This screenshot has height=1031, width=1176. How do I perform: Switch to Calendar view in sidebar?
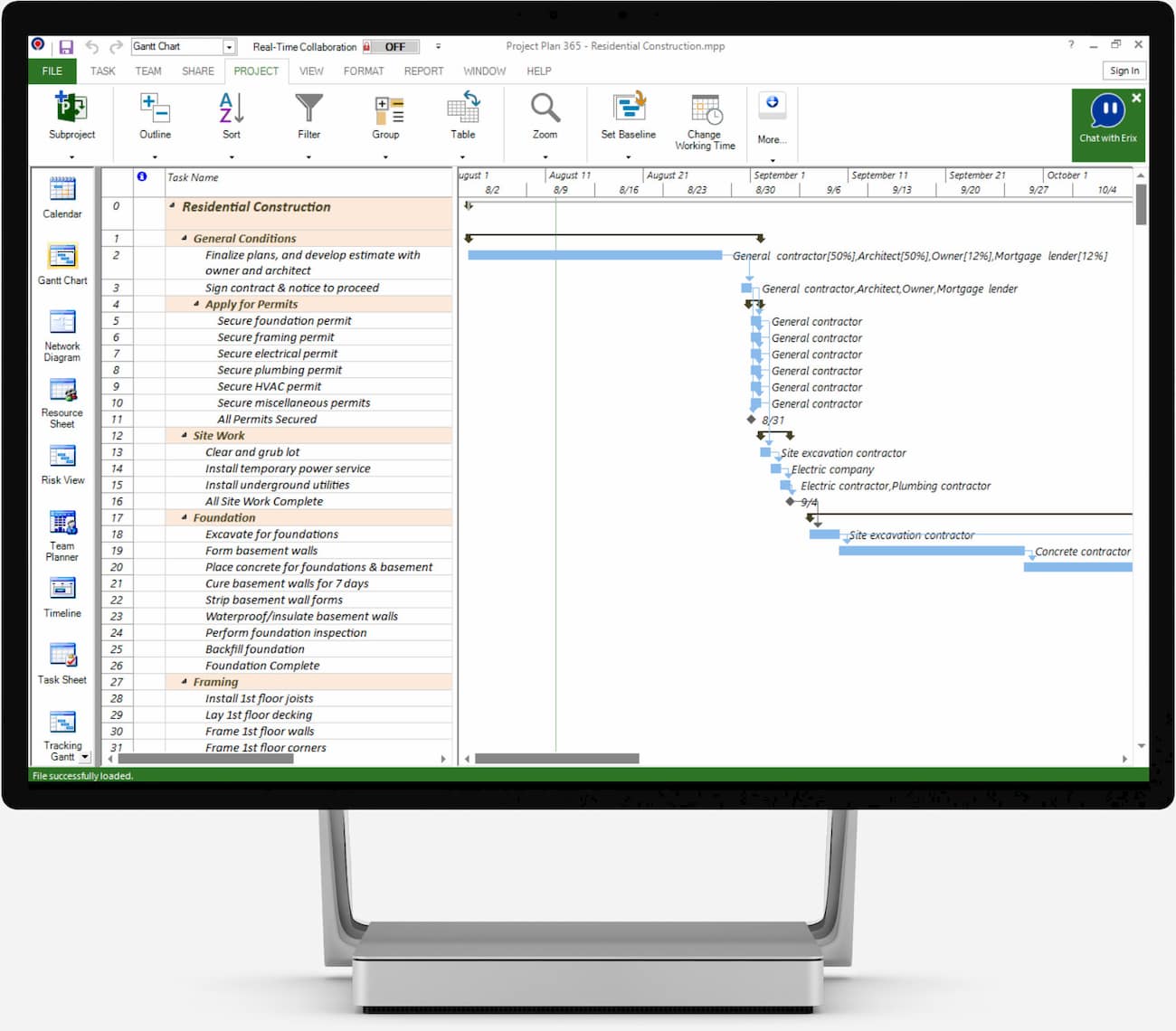tap(62, 197)
